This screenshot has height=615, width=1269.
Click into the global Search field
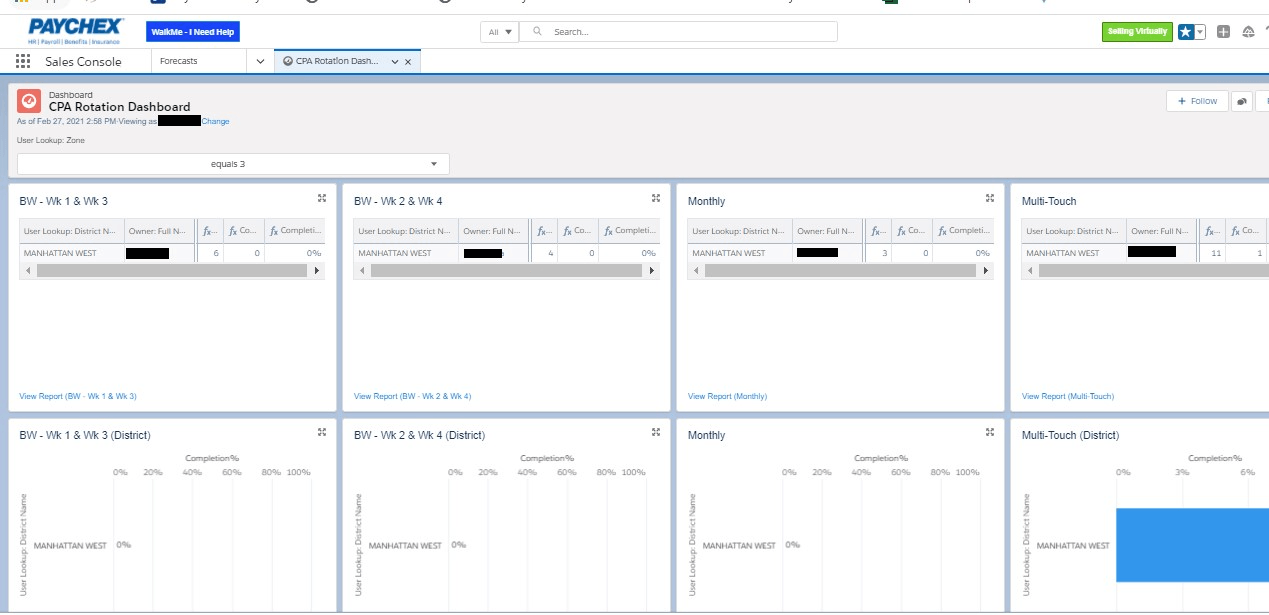[x=678, y=32]
